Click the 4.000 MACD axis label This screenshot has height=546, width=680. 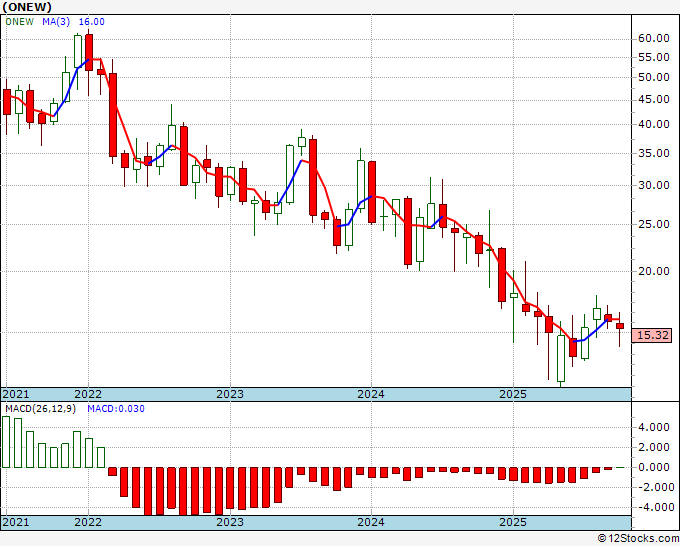click(x=654, y=428)
